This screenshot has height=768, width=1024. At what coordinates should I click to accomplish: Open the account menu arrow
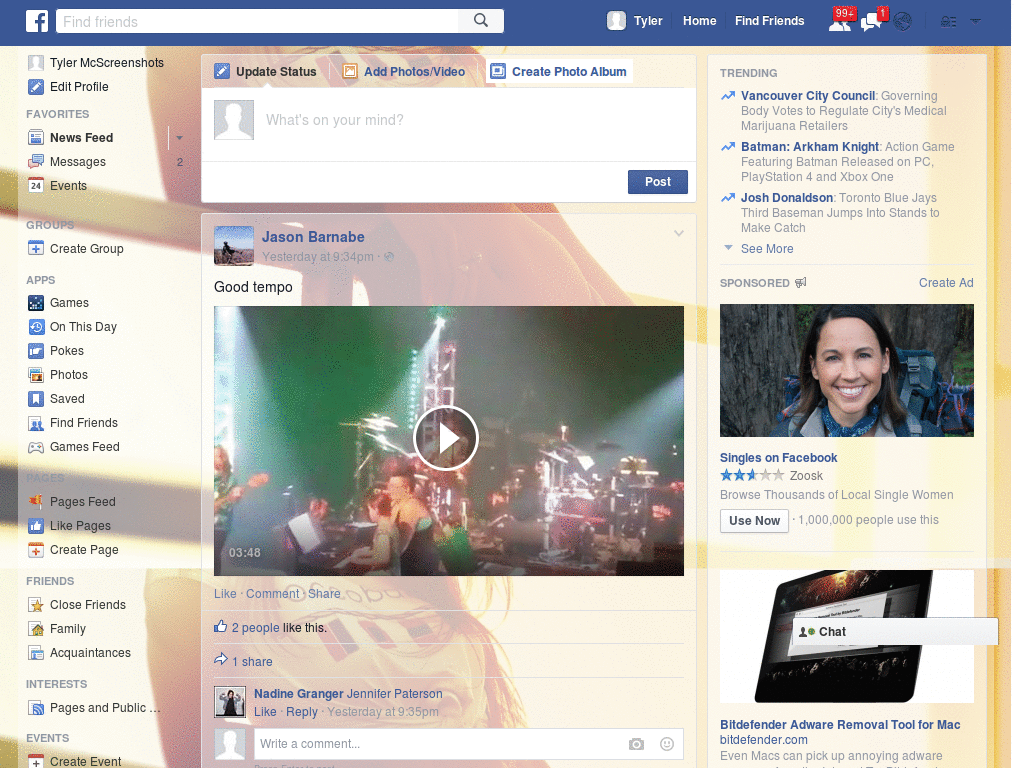click(976, 22)
